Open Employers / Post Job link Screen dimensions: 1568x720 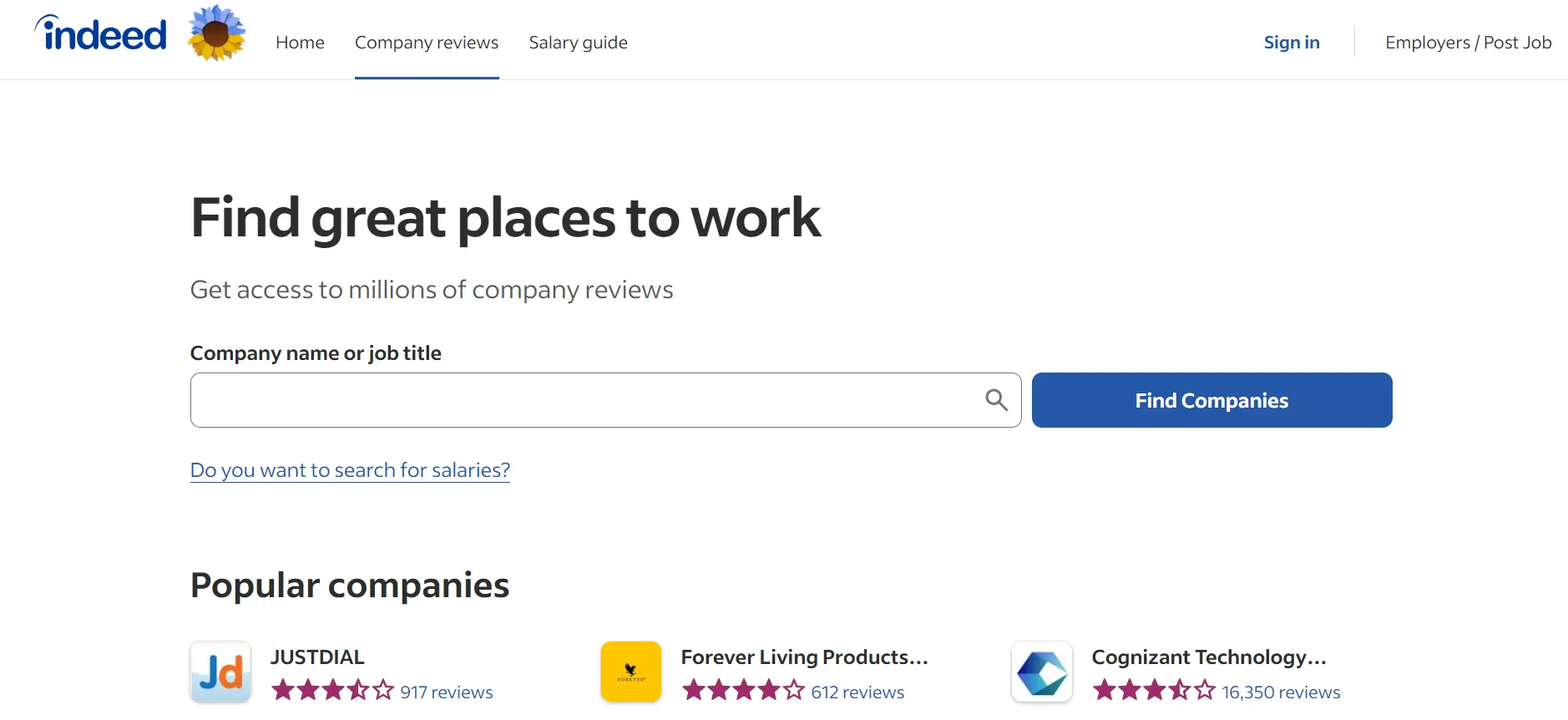click(1468, 43)
